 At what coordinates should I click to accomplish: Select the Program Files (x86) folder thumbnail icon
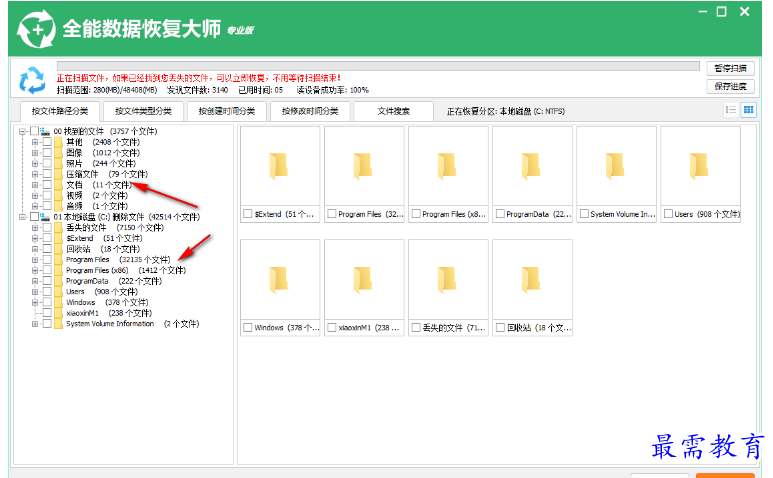(x=447, y=166)
